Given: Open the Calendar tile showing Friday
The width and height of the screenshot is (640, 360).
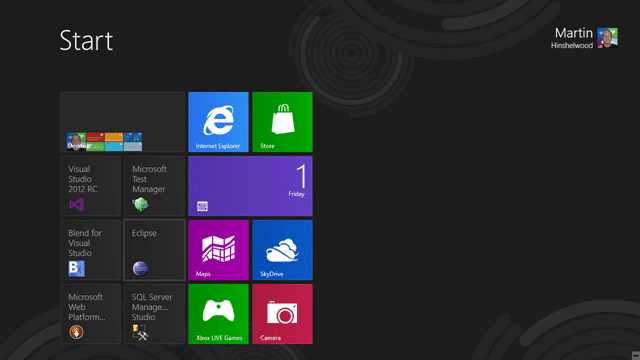Looking at the screenshot, I should click(251, 186).
